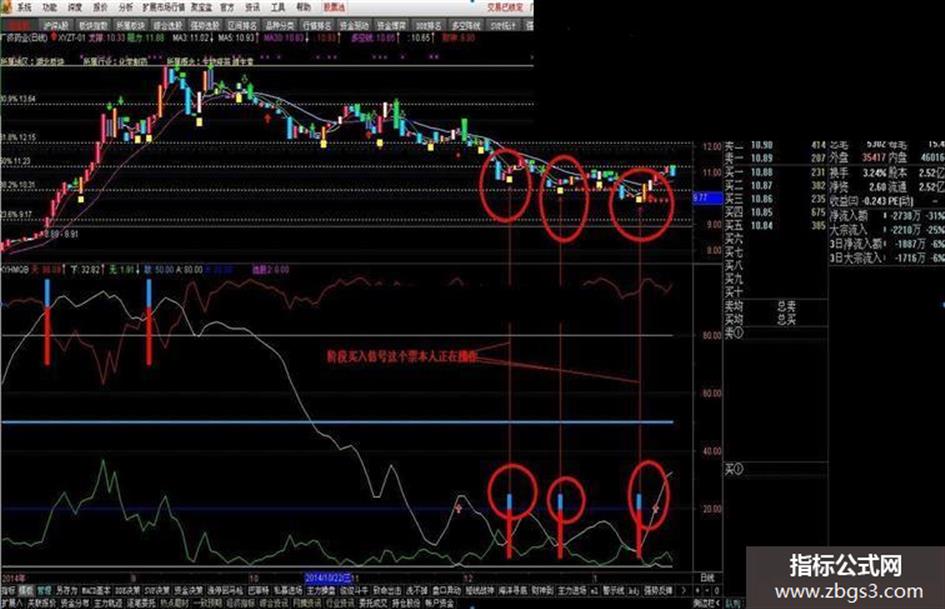This screenshot has width=945, height=609.
Task: Open the 帮助 menu
Action: (x=304, y=8)
